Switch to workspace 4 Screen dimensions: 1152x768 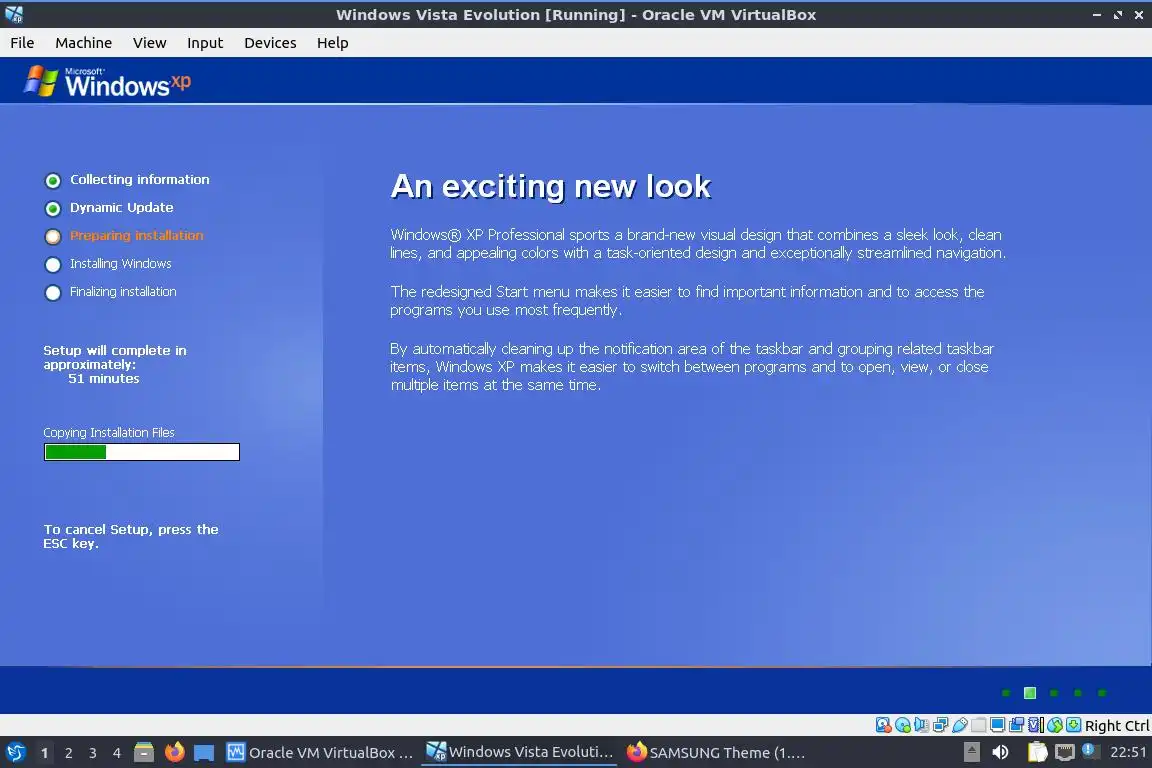(117, 753)
